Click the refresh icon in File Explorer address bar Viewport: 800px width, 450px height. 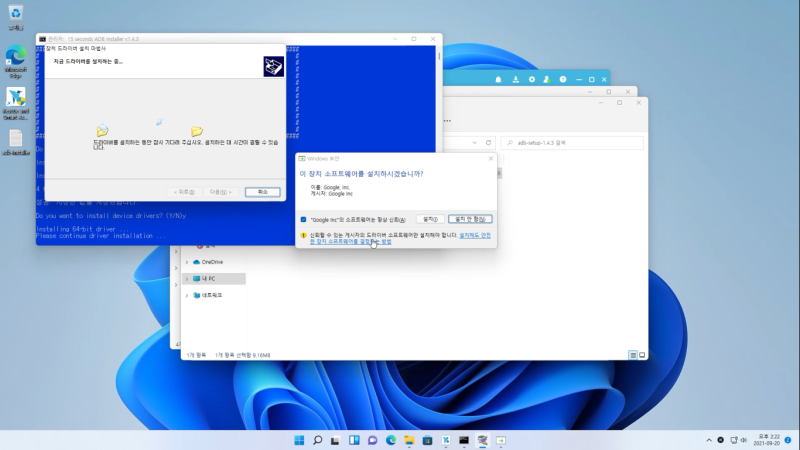(488, 143)
